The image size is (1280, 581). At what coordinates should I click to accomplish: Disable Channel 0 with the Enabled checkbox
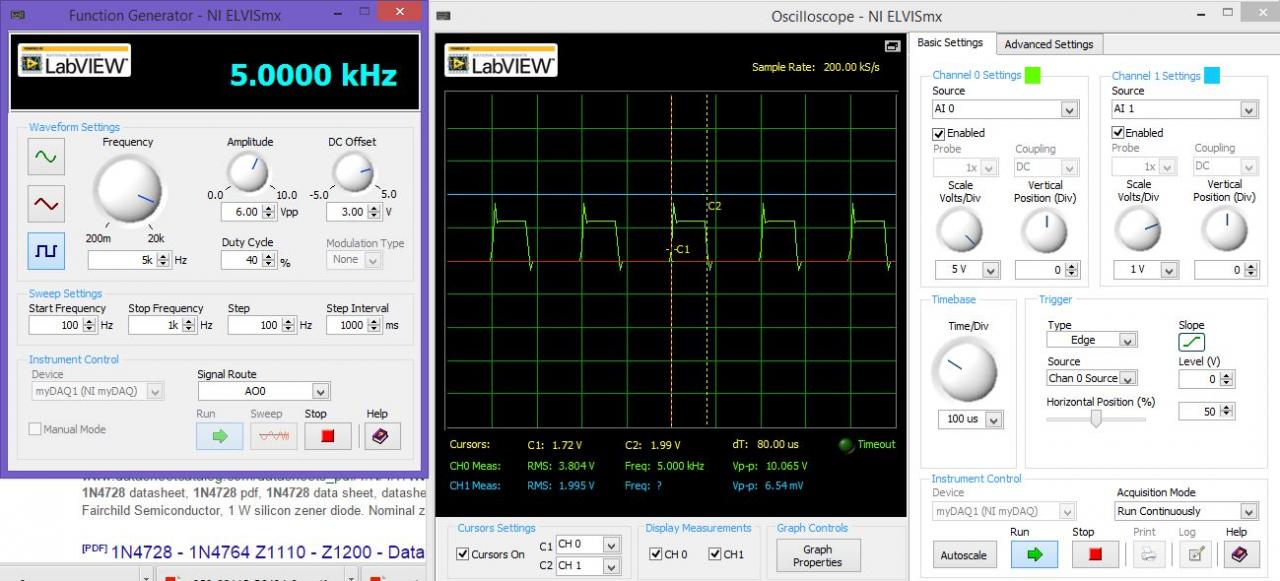(939, 133)
